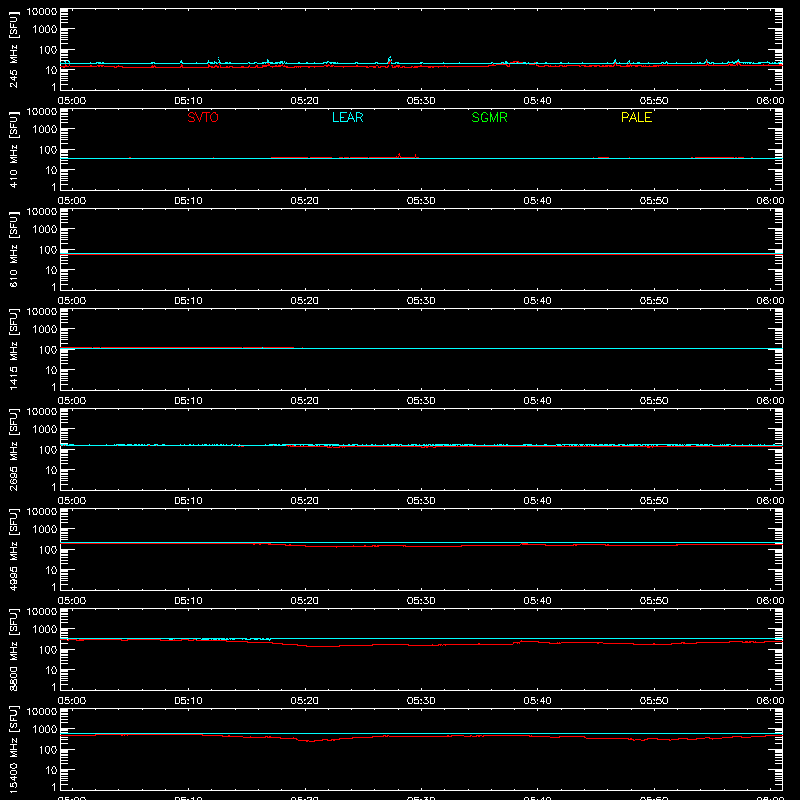Select the 15400 MHz [SFU] axis label
Screen dimensions: 800x800
[13, 750]
